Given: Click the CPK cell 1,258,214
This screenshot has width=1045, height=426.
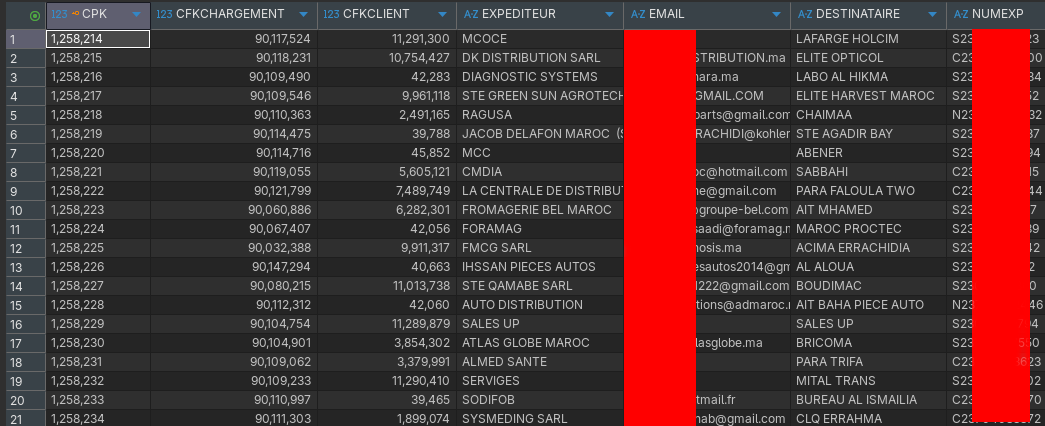Looking at the screenshot, I should click(98, 39).
